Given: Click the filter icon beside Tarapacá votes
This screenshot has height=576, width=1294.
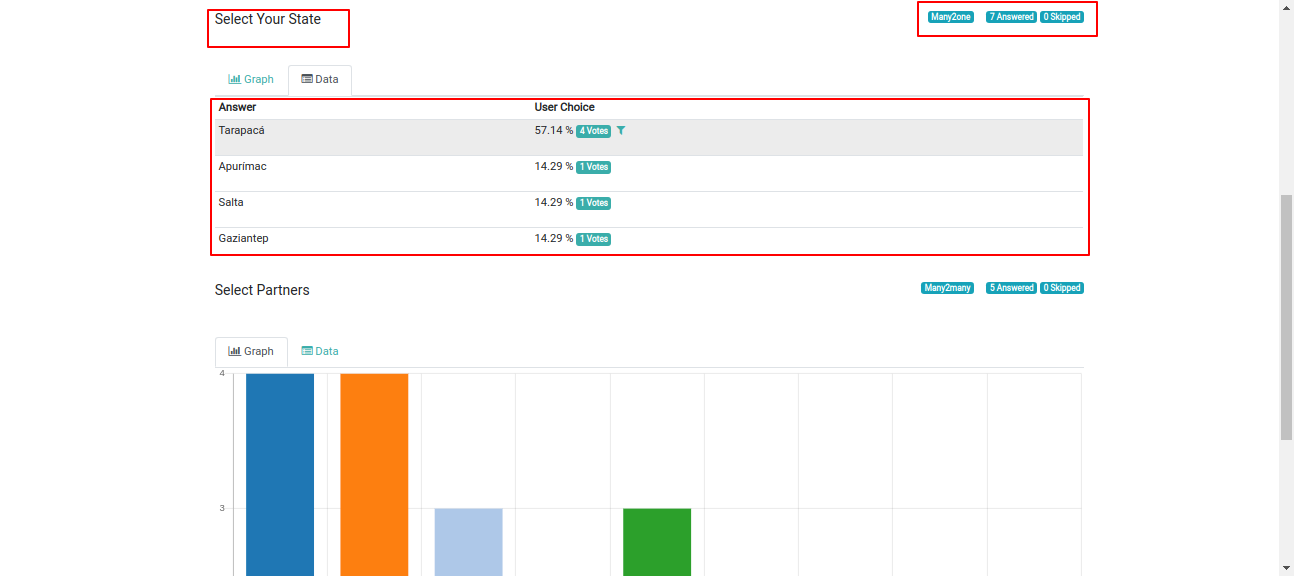Looking at the screenshot, I should tap(621, 131).
